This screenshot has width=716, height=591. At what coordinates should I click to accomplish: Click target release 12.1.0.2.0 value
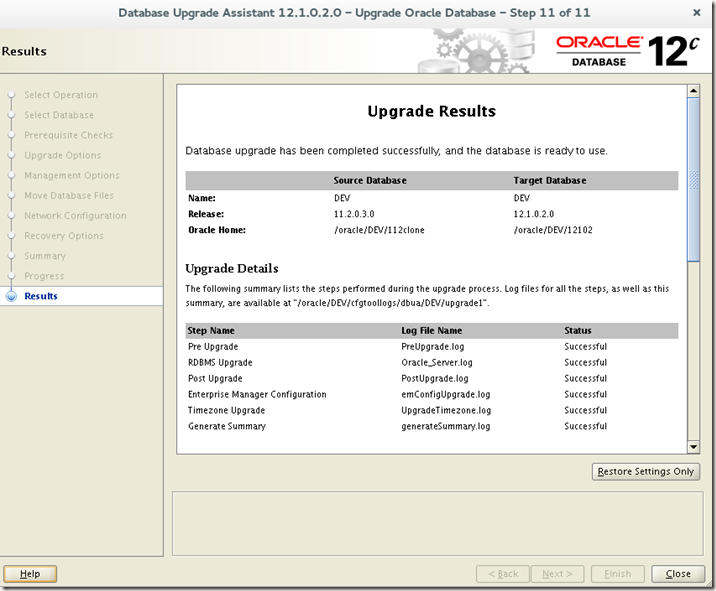(534, 214)
